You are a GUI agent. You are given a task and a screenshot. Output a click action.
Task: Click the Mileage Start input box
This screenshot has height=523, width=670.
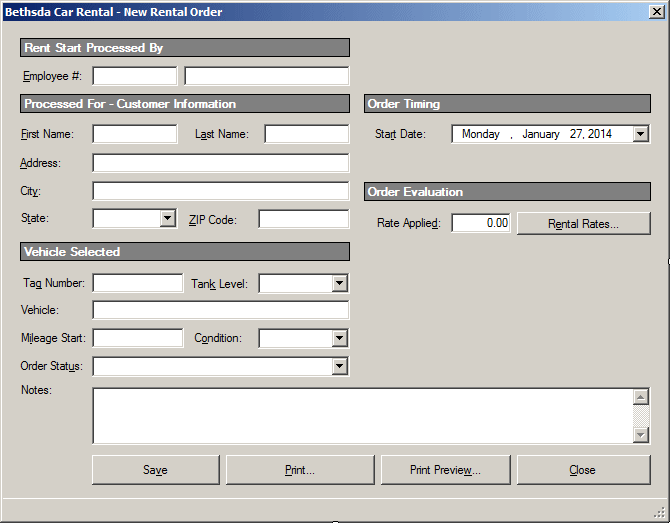click(x=138, y=338)
